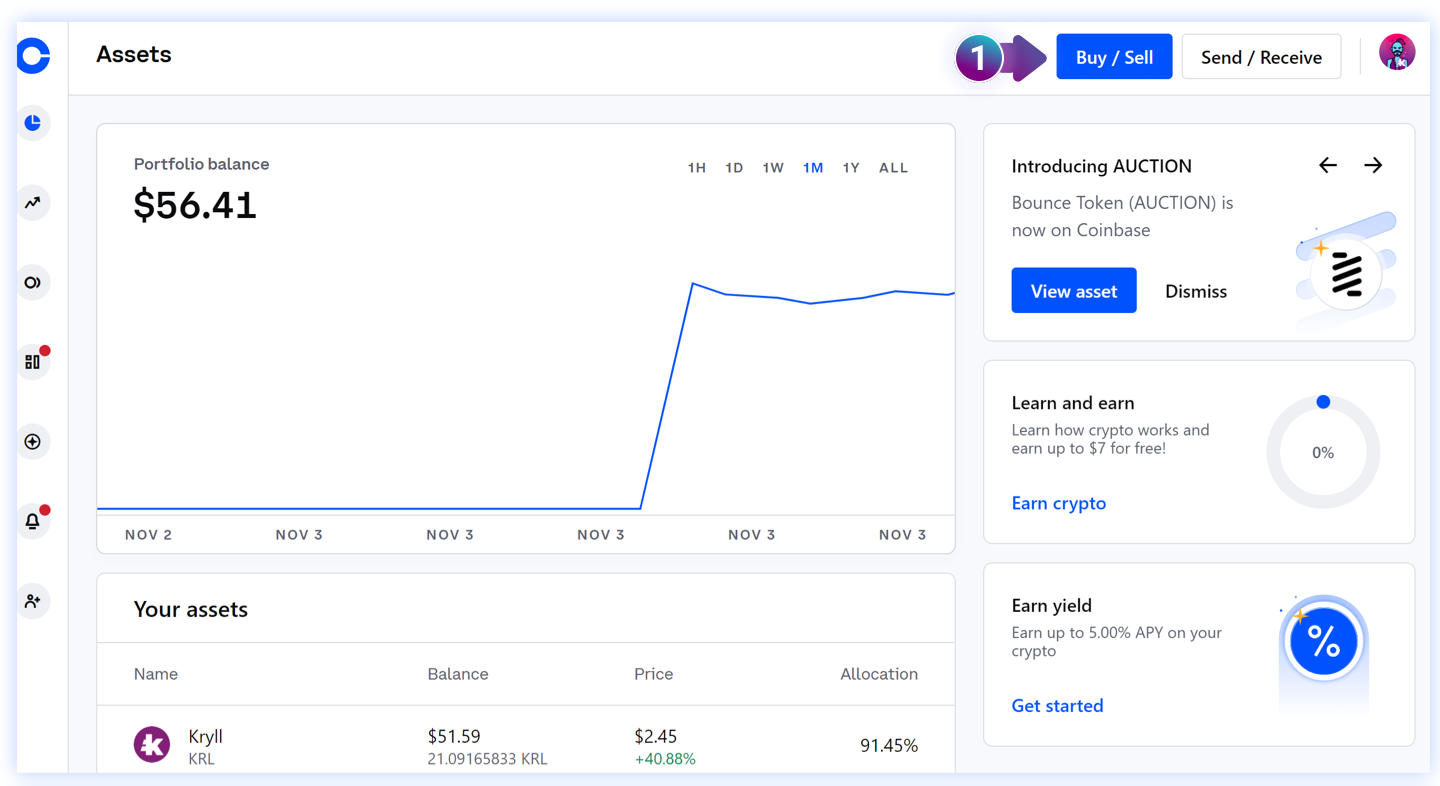
Task: Go to previous announcement with left arrow
Action: point(1328,165)
